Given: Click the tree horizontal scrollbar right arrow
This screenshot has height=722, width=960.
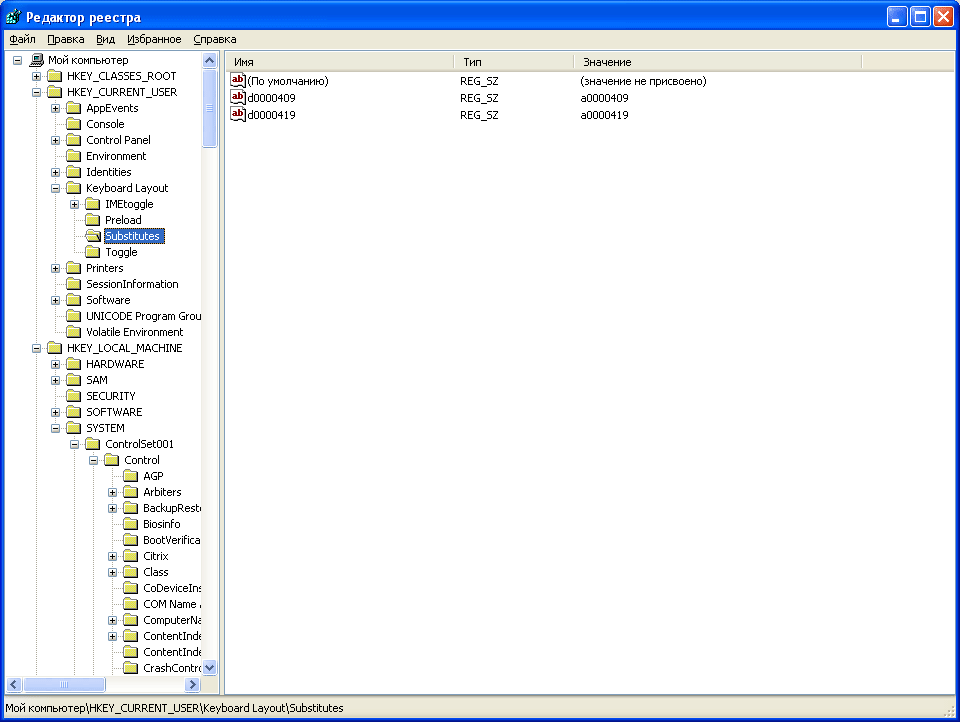Looking at the screenshot, I should tap(193, 685).
